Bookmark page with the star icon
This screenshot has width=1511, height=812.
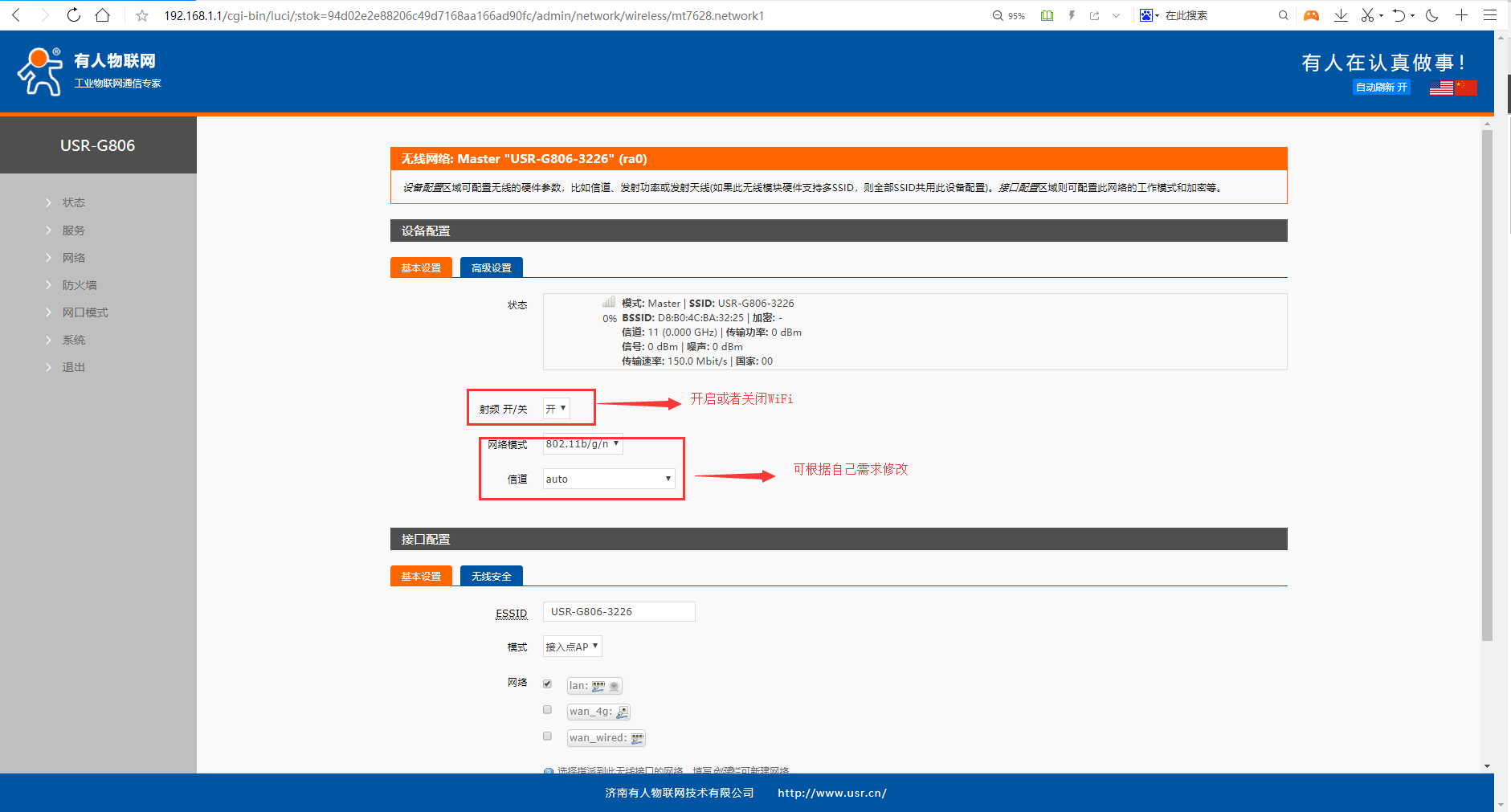click(142, 15)
